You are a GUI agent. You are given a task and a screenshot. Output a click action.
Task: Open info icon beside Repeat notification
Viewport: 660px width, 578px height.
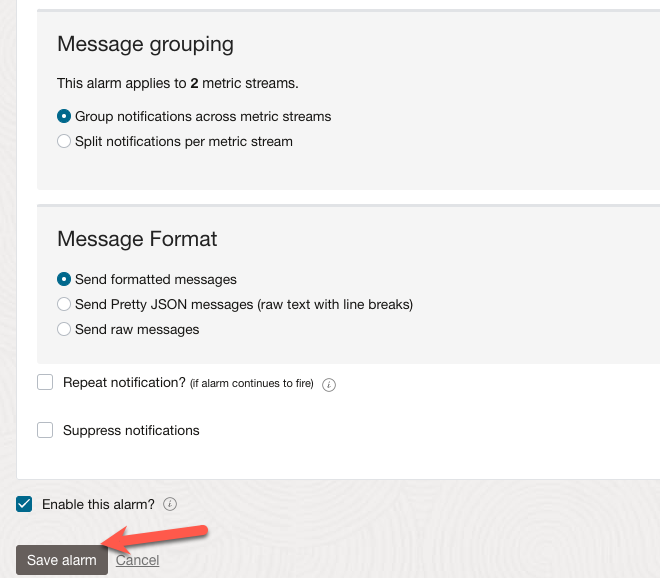pos(329,384)
